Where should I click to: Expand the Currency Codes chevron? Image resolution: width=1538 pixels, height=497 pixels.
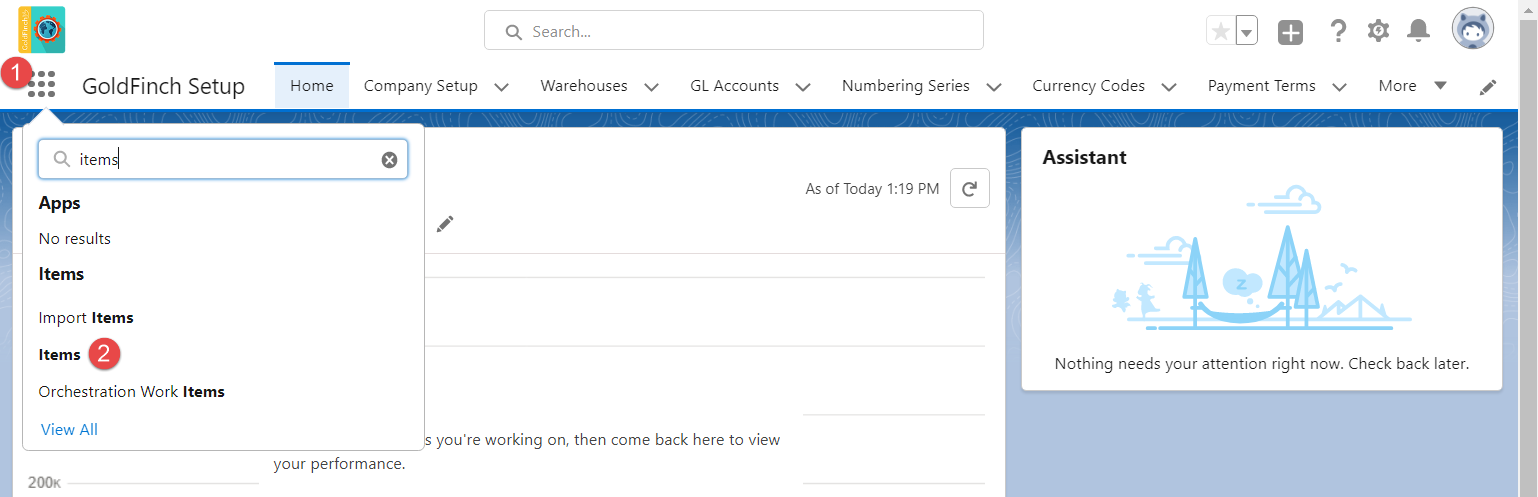1169,87
